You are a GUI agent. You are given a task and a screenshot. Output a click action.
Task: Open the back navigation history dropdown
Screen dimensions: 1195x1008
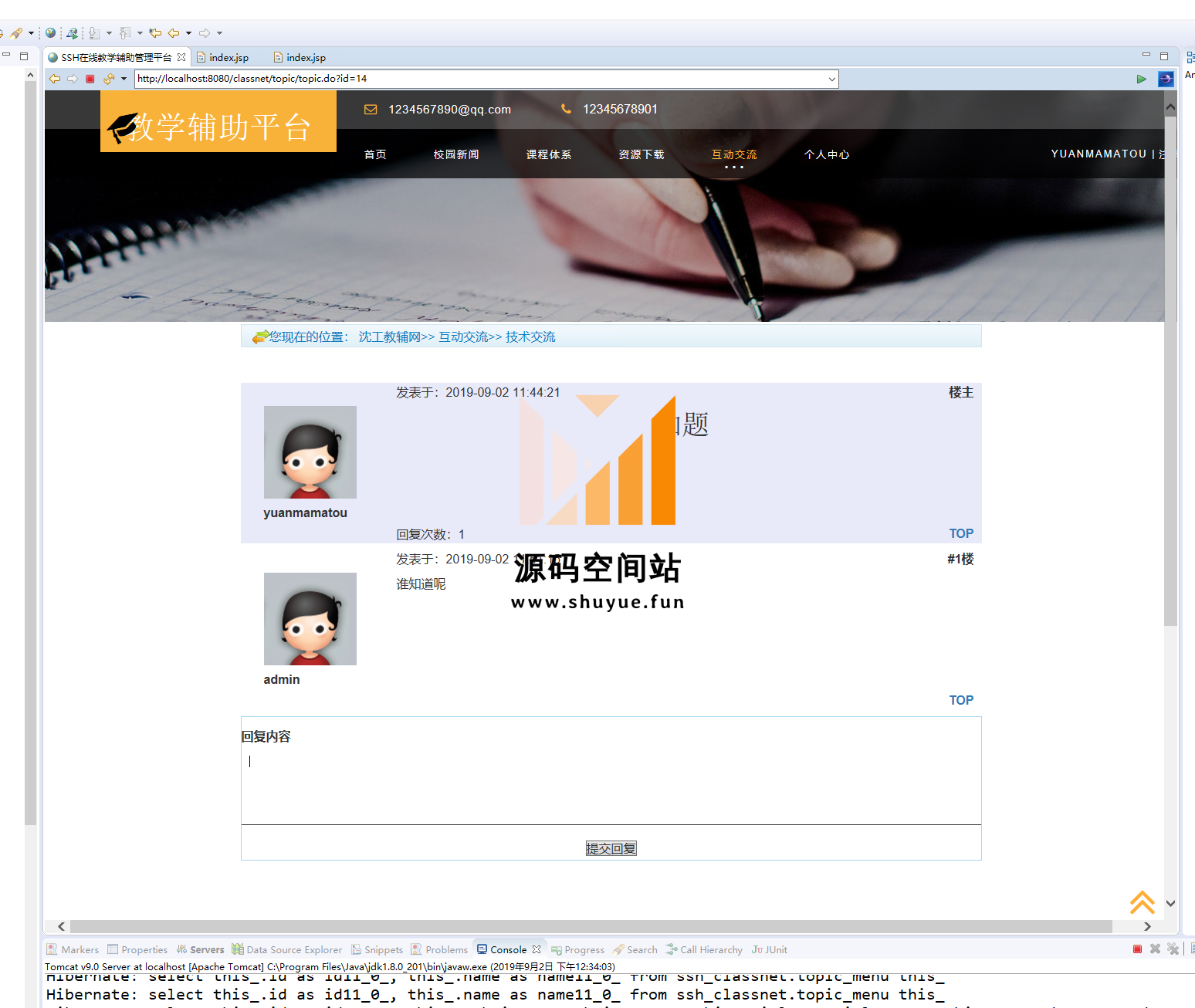point(188,33)
